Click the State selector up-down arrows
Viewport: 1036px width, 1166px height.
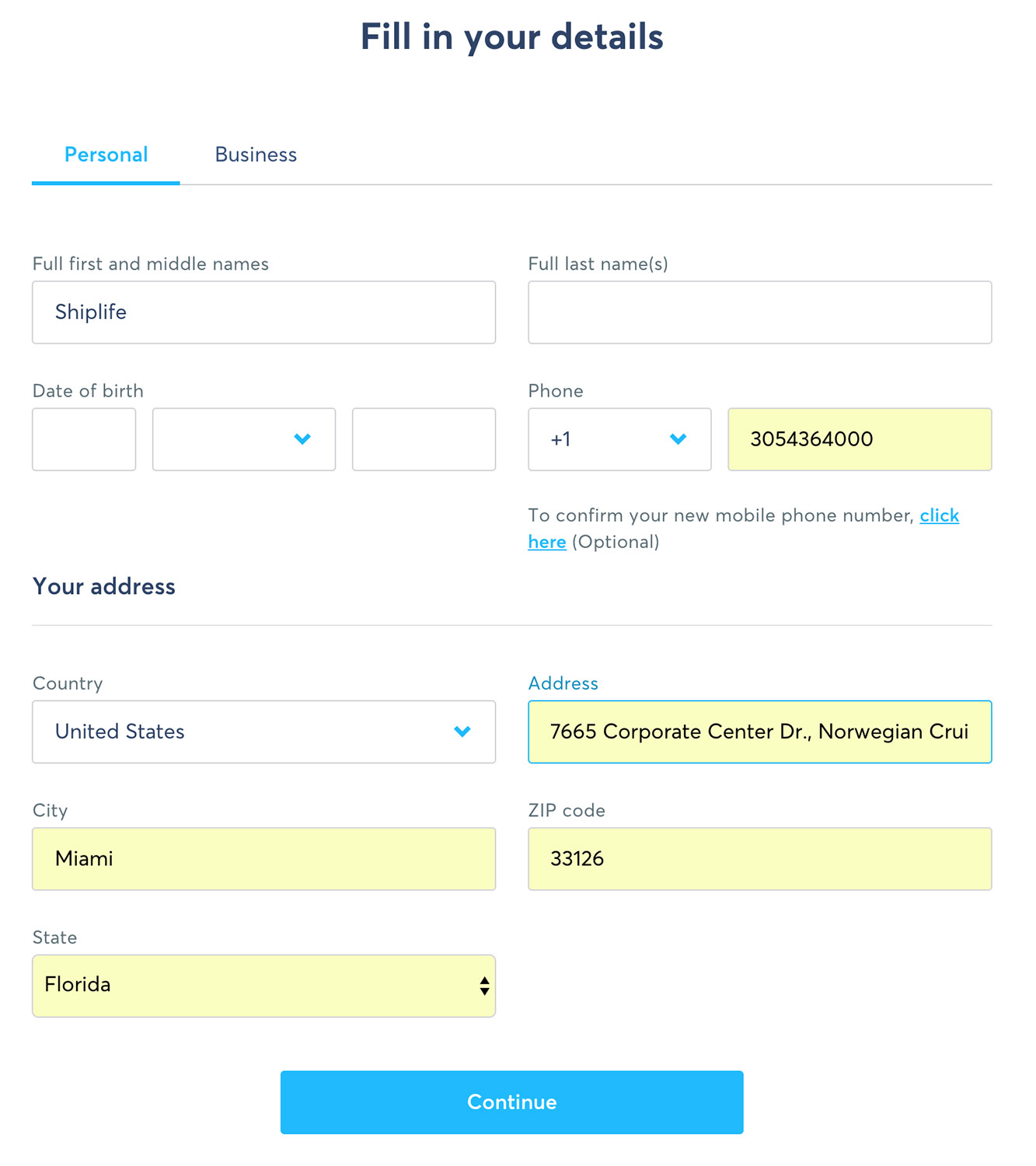[x=484, y=986]
